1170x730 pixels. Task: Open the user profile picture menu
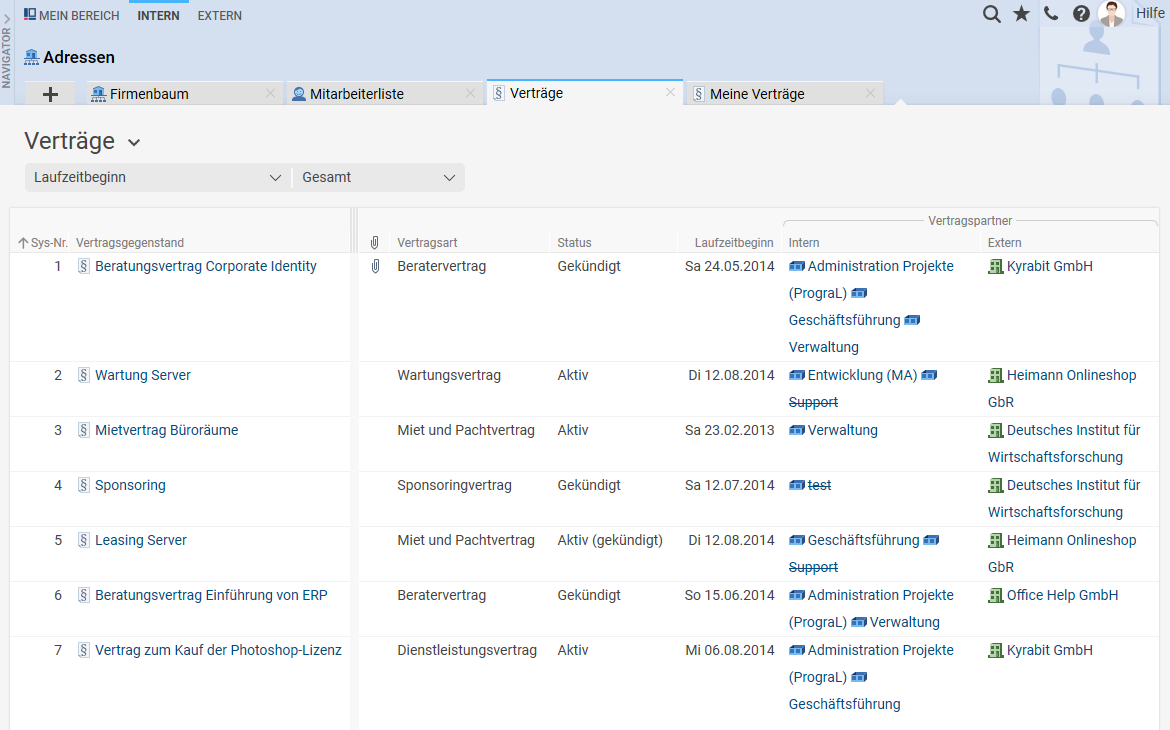pos(1111,14)
